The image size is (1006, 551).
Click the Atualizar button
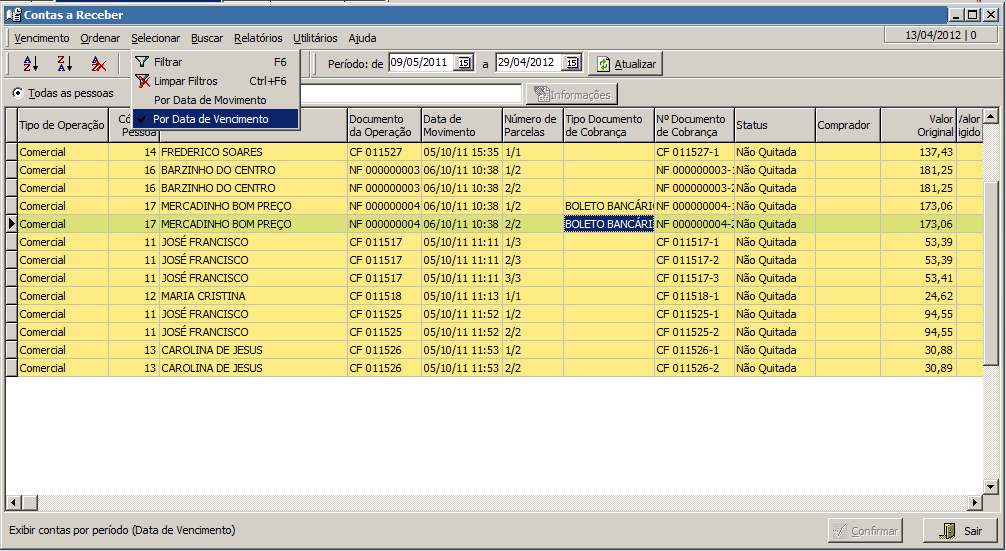pos(626,64)
